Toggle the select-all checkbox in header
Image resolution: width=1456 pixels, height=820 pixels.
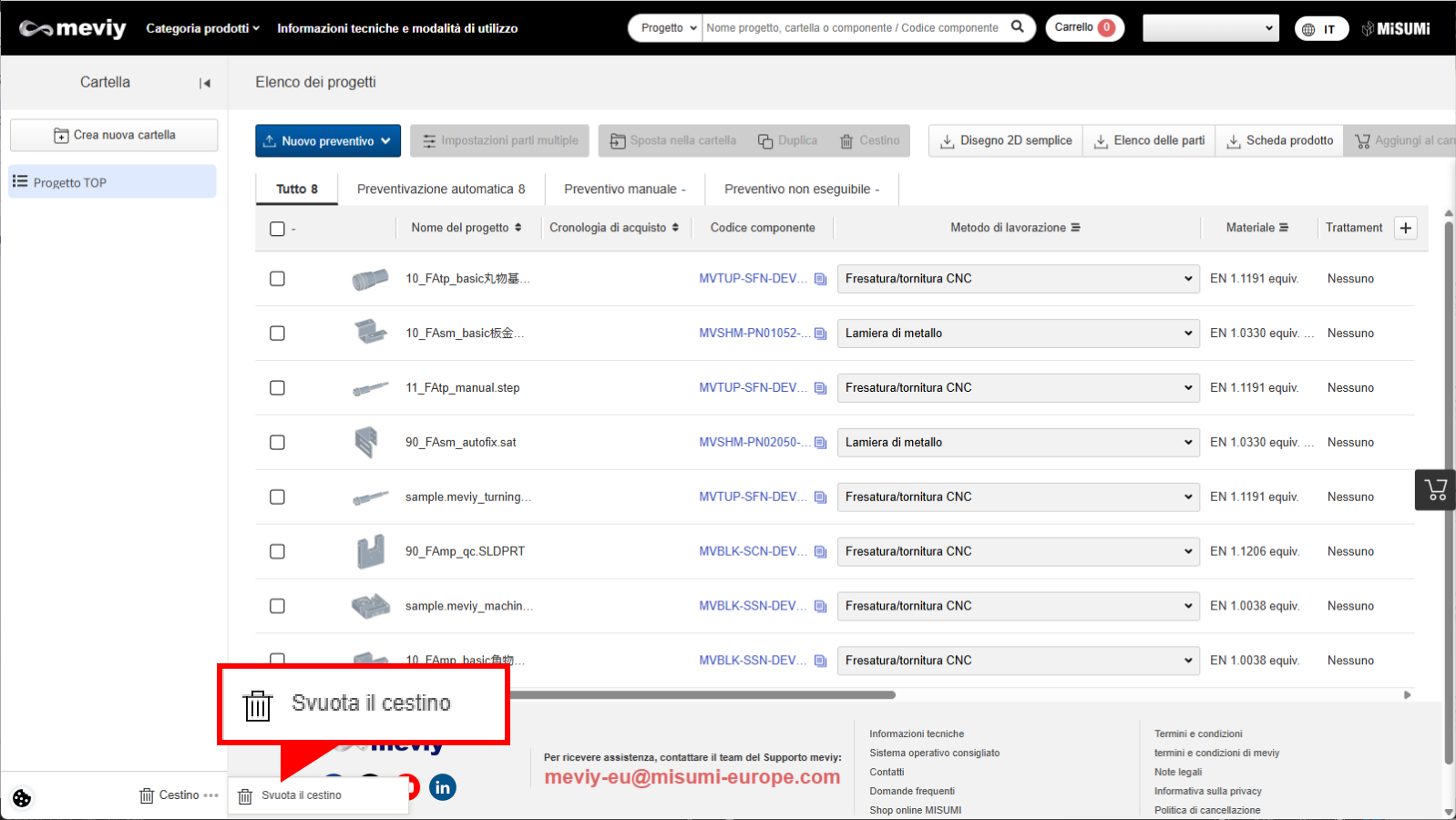(277, 229)
